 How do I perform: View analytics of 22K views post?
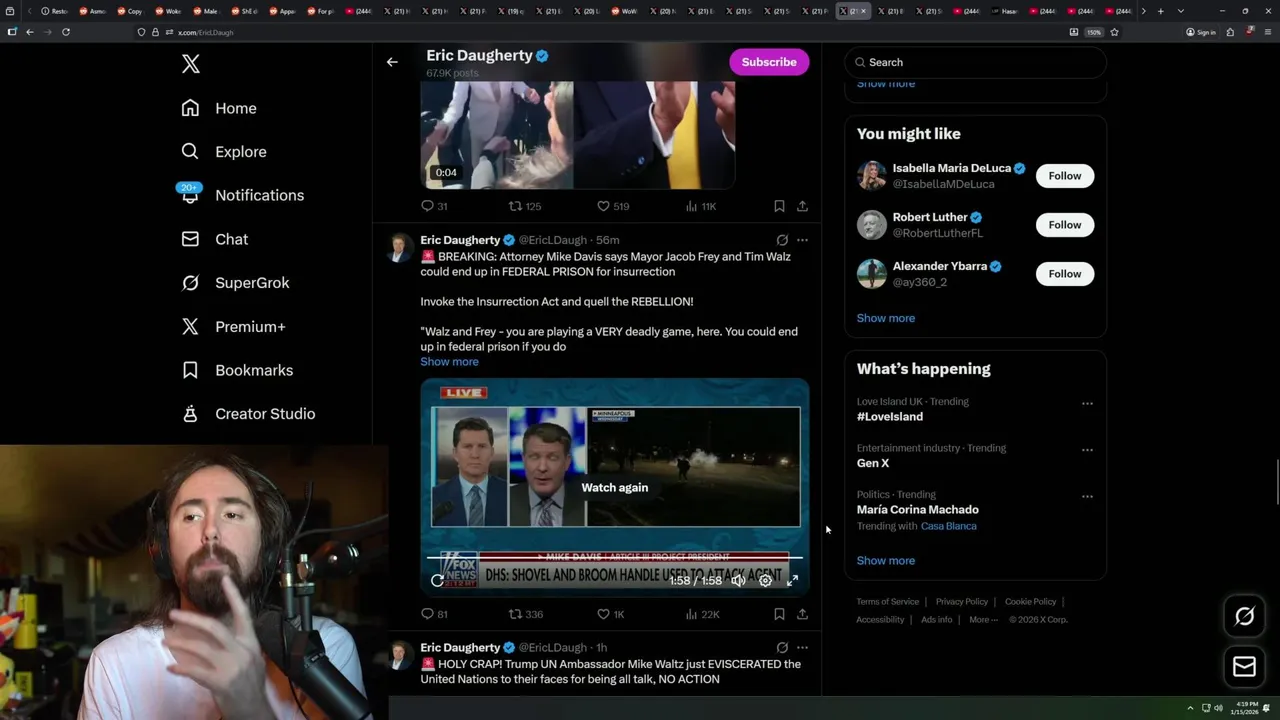[702, 614]
